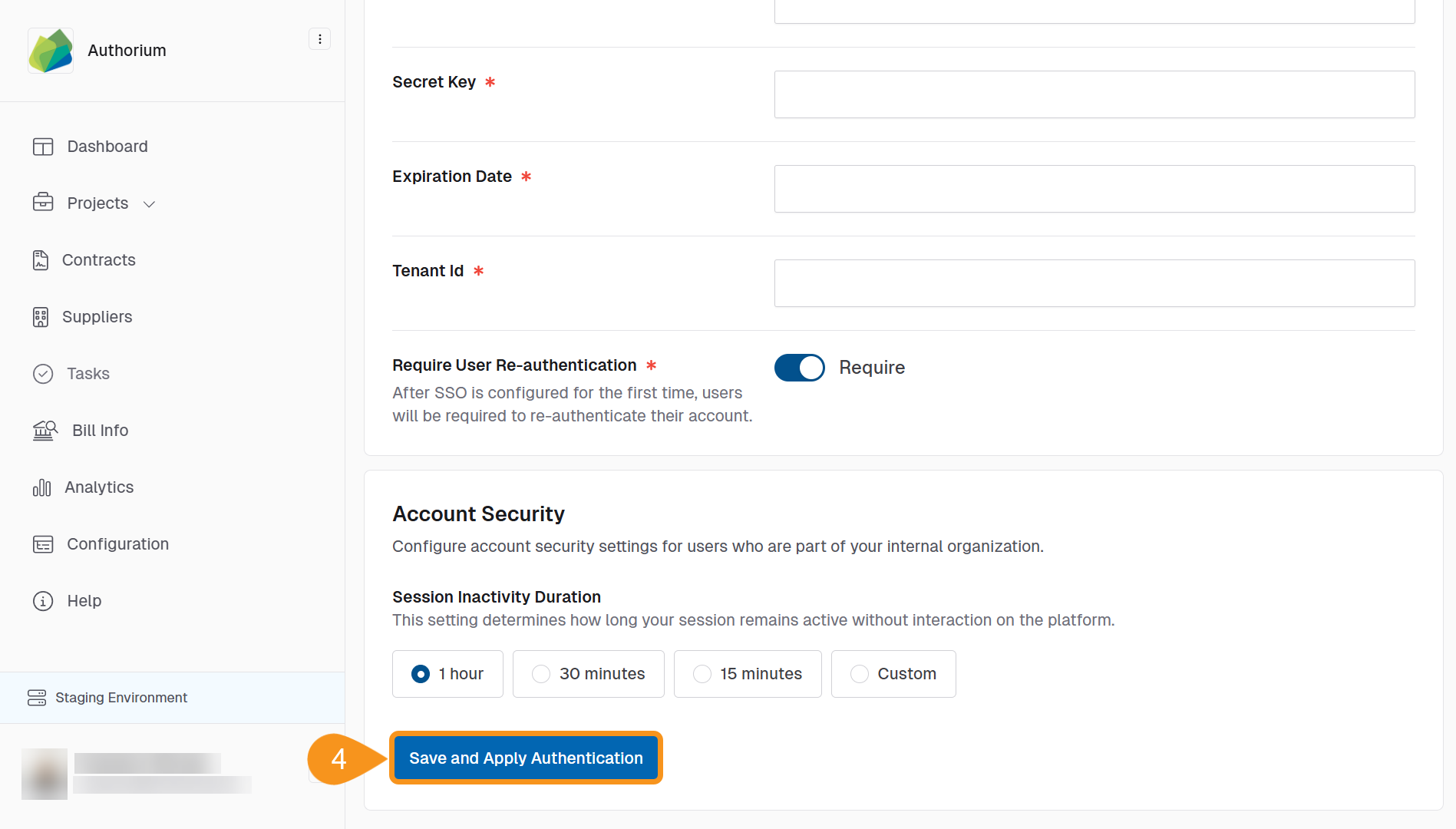Disable the Require User Re-authentication toggle
The image size is (1456, 829).
tap(799, 368)
